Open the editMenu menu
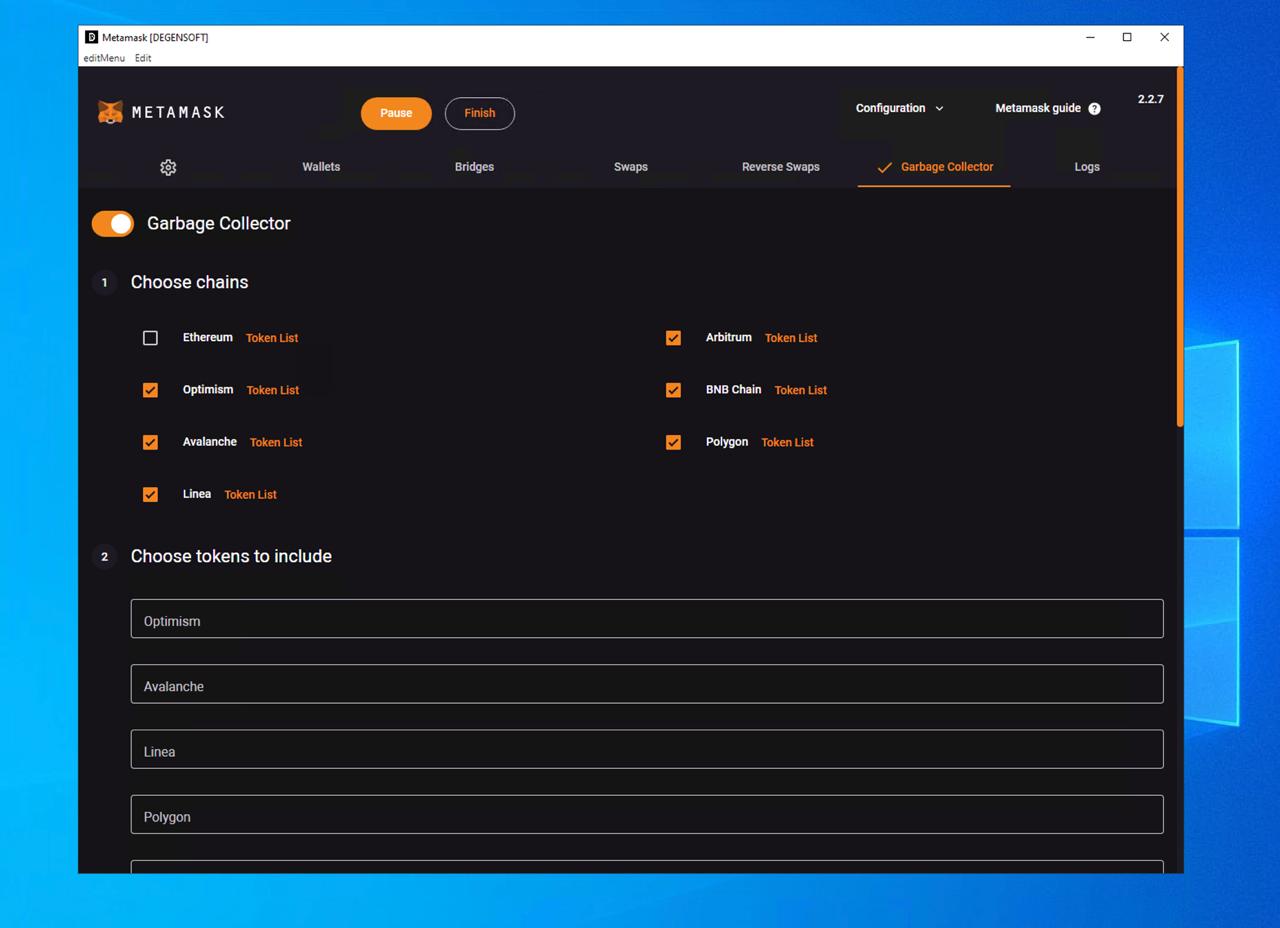Viewport: 1280px width, 928px height. [104, 58]
